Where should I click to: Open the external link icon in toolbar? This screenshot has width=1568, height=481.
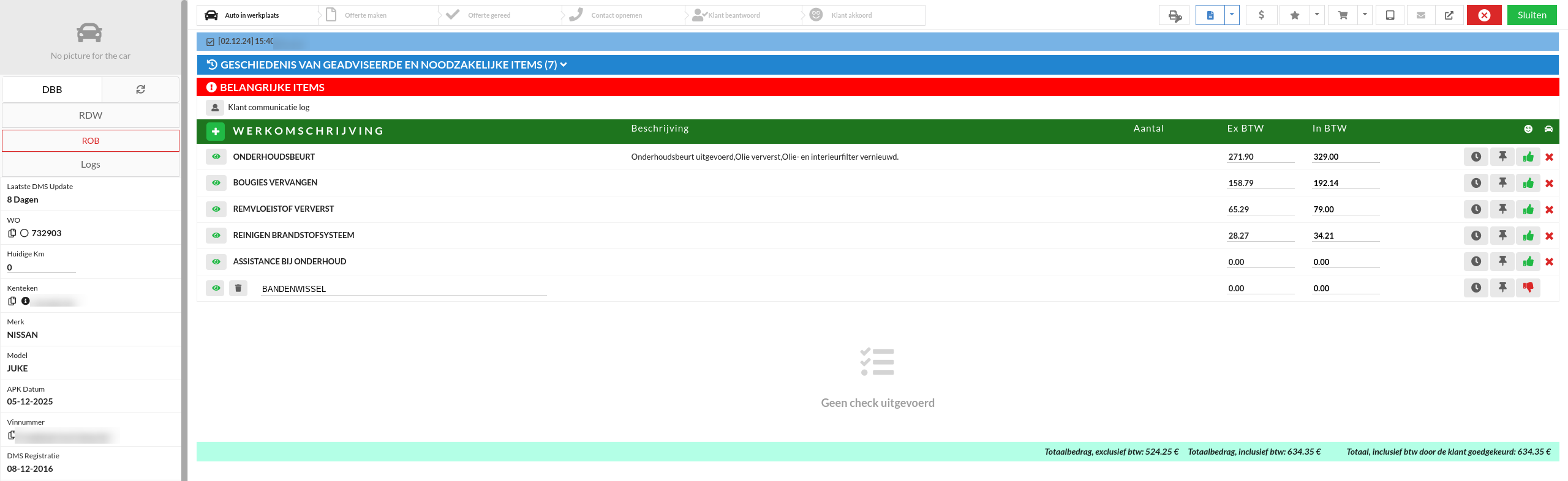pos(1449,15)
